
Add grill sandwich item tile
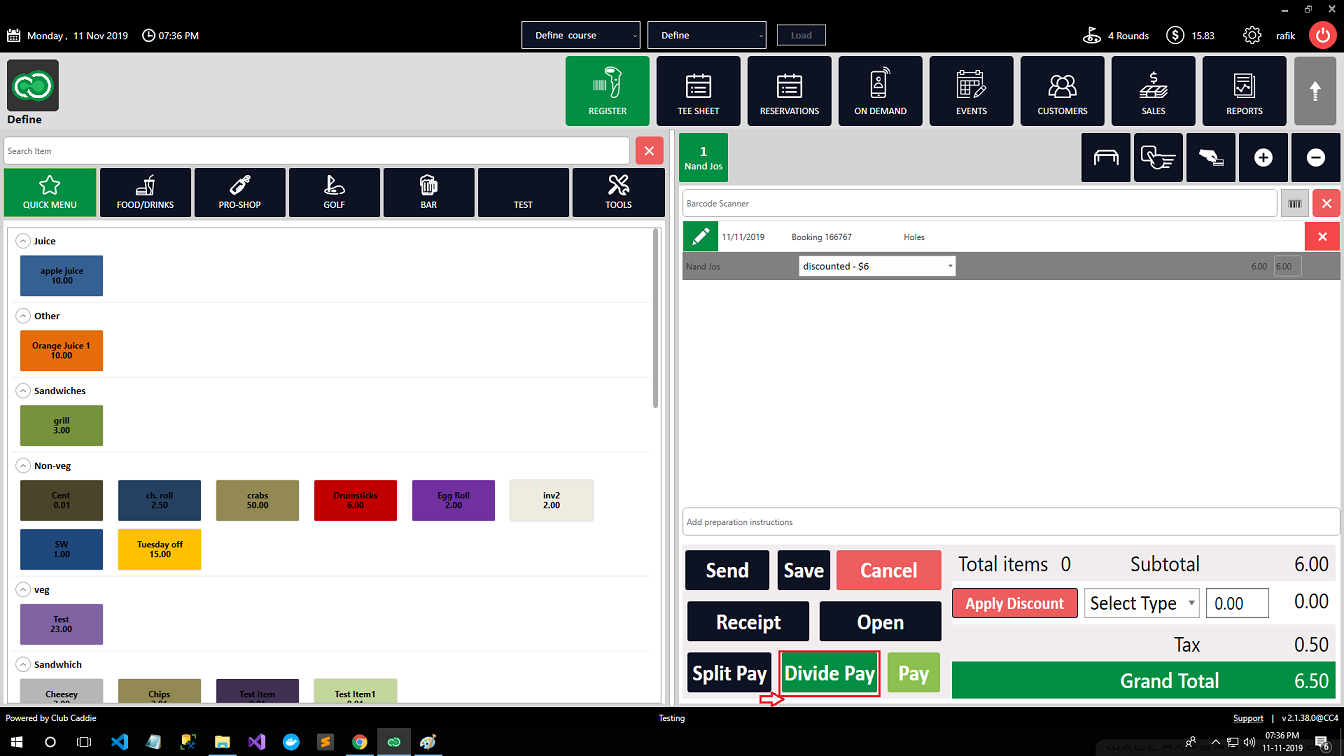[61, 426]
